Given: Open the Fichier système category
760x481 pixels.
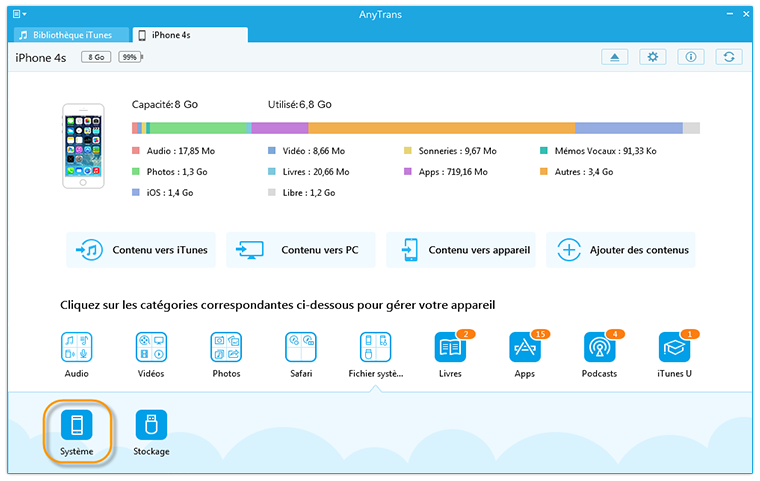Looking at the screenshot, I should click(376, 354).
